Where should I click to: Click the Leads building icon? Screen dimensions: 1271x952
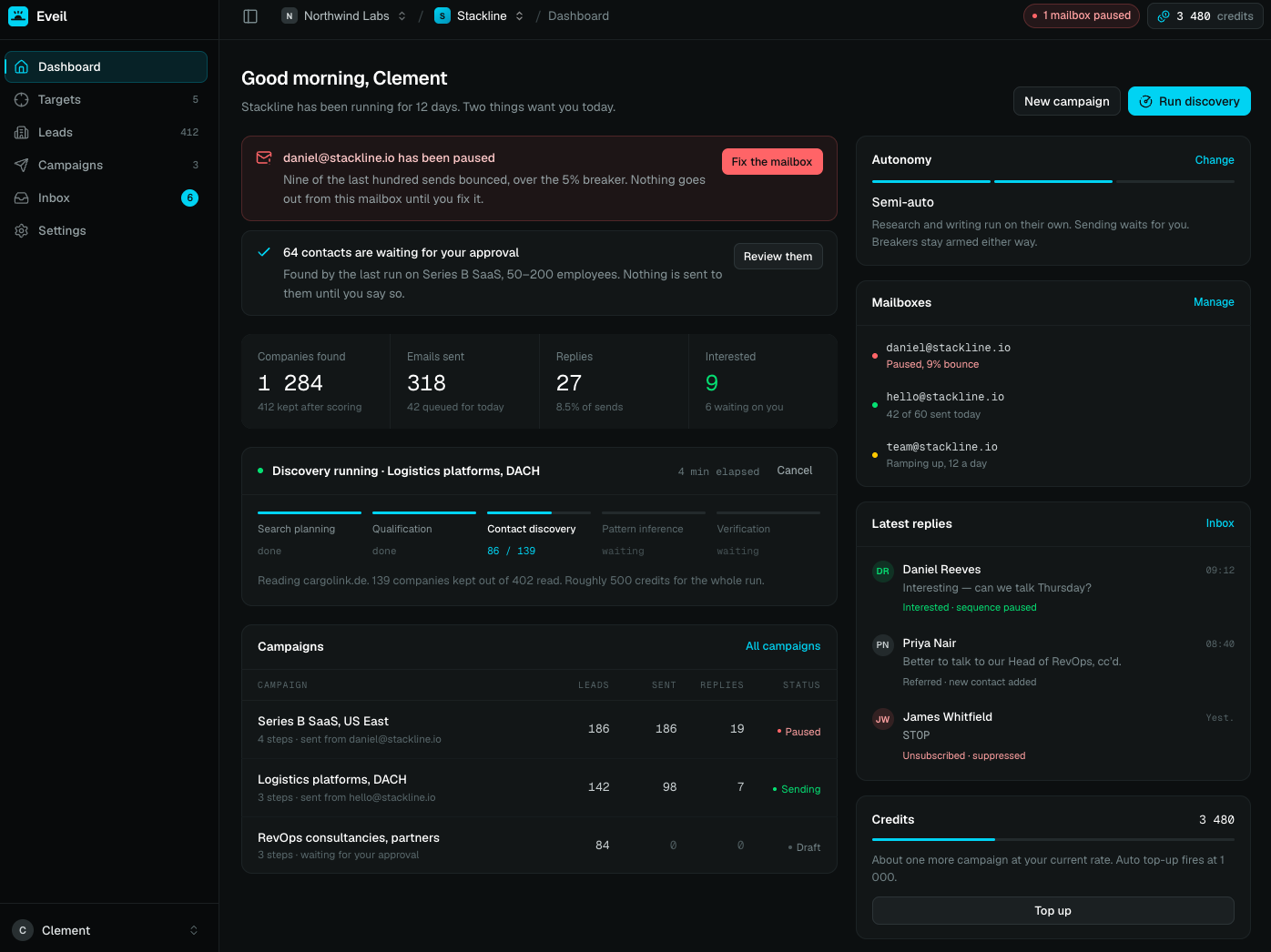tap(22, 132)
